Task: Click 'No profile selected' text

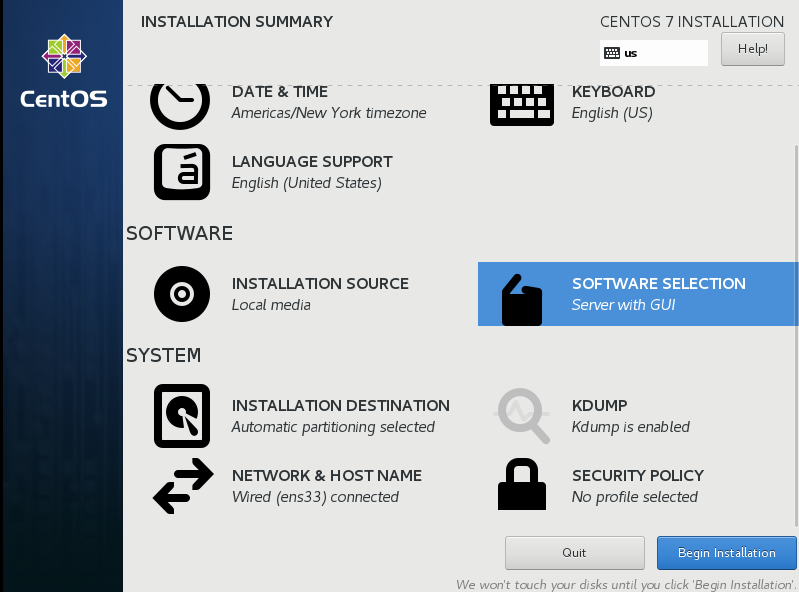Action: (x=634, y=497)
